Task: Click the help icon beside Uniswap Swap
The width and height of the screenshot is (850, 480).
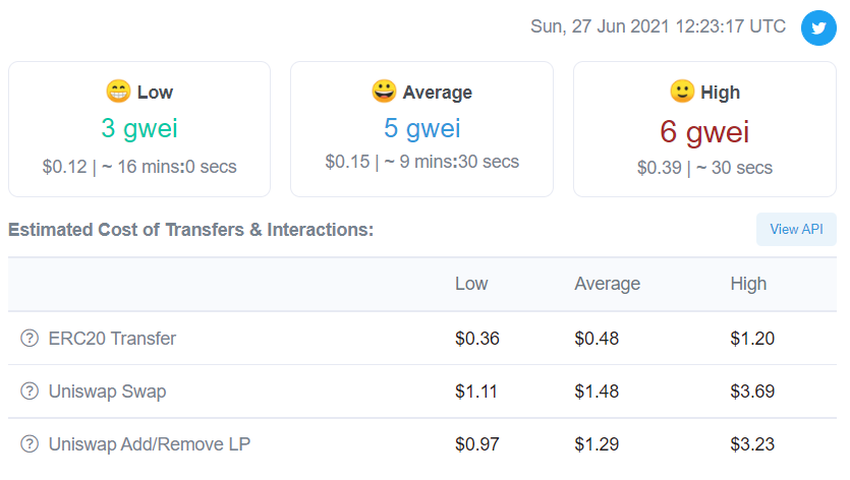Action: pos(29,391)
